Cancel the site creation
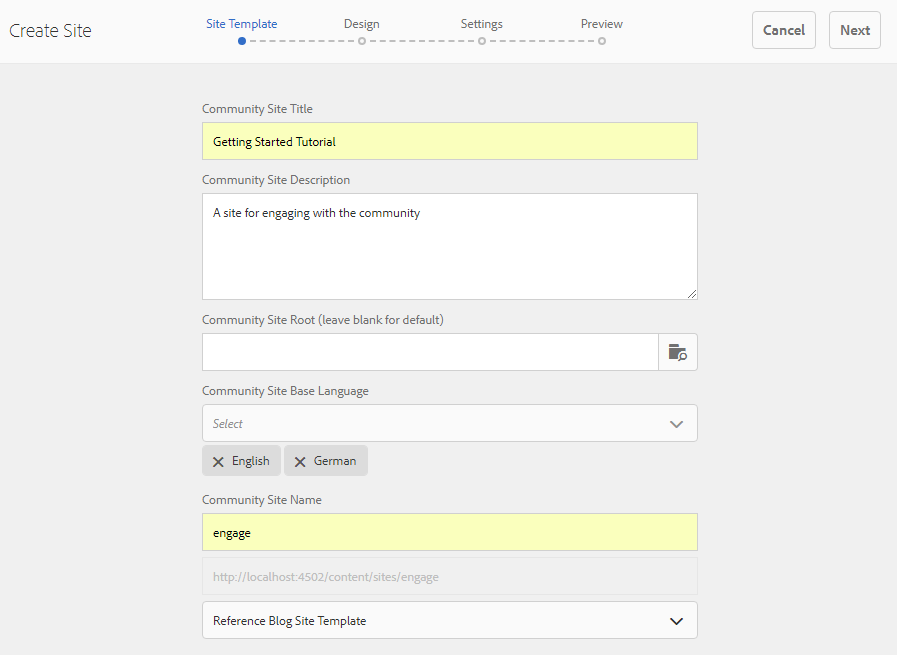897x655 pixels. click(x=784, y=30)
